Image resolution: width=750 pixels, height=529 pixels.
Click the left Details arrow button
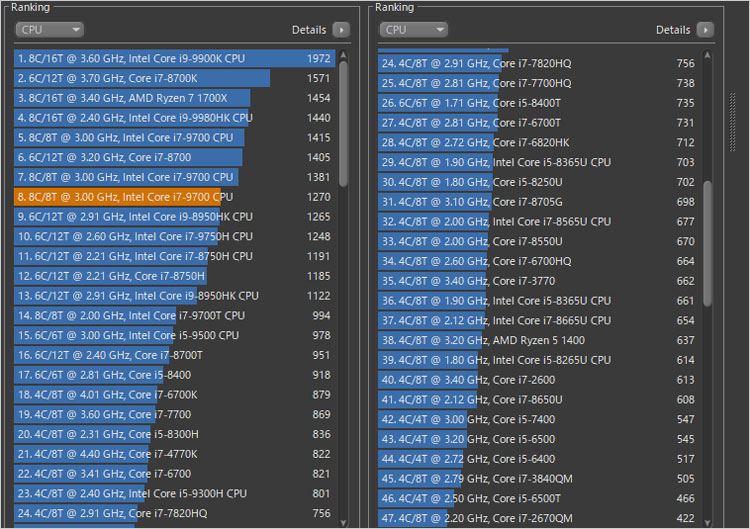point(341,30)
